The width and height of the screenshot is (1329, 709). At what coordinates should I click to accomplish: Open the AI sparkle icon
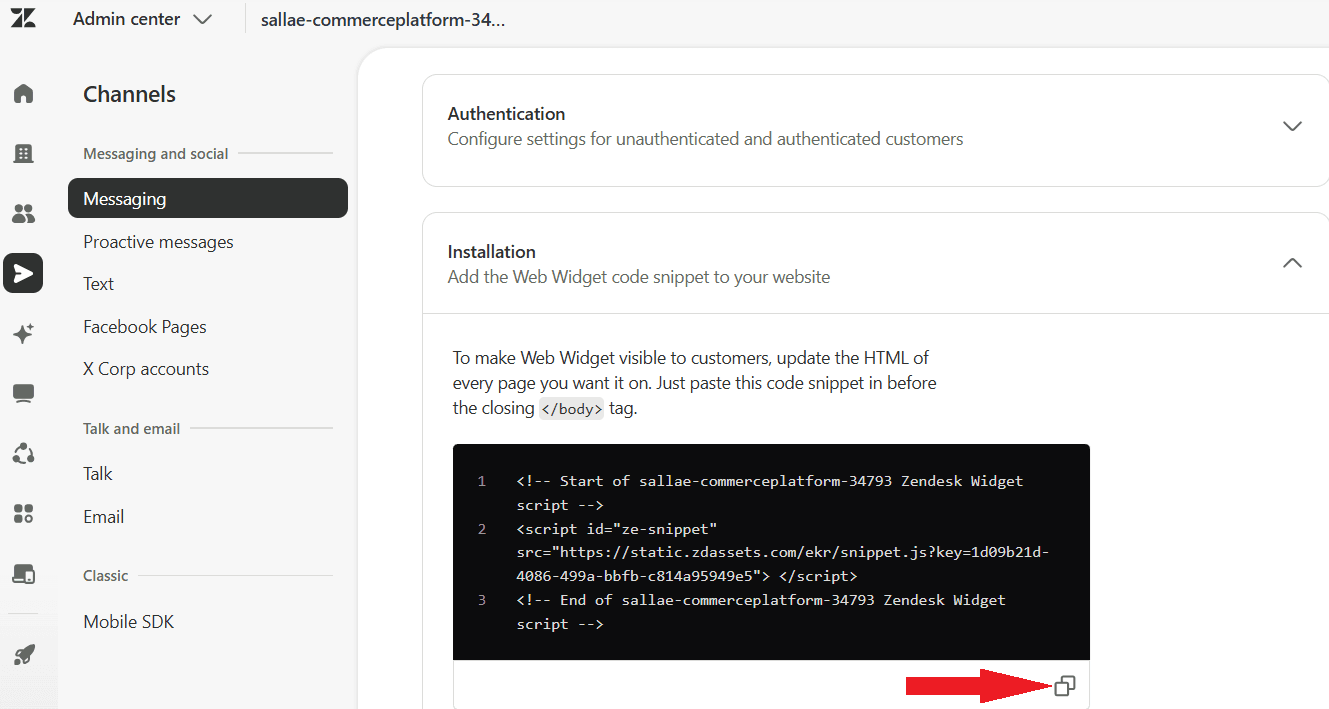(23, 334)
